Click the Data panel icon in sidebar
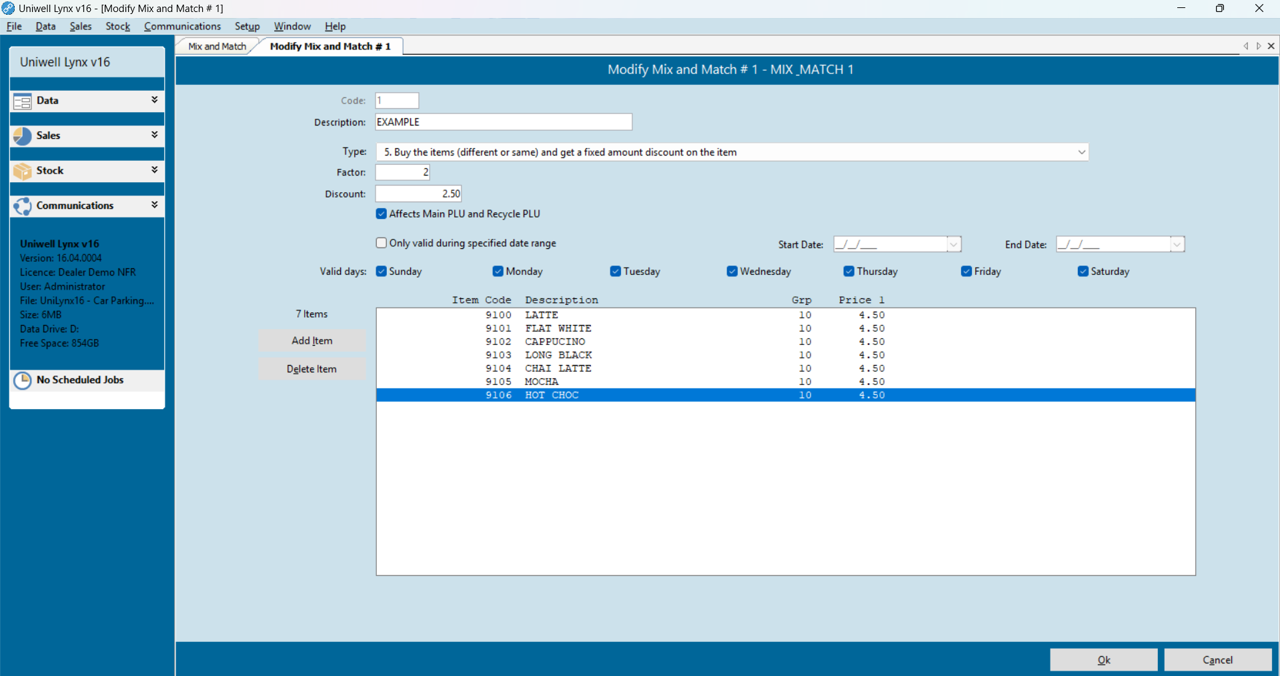This screenshot has width=1280, height=676. coord(22,101)
